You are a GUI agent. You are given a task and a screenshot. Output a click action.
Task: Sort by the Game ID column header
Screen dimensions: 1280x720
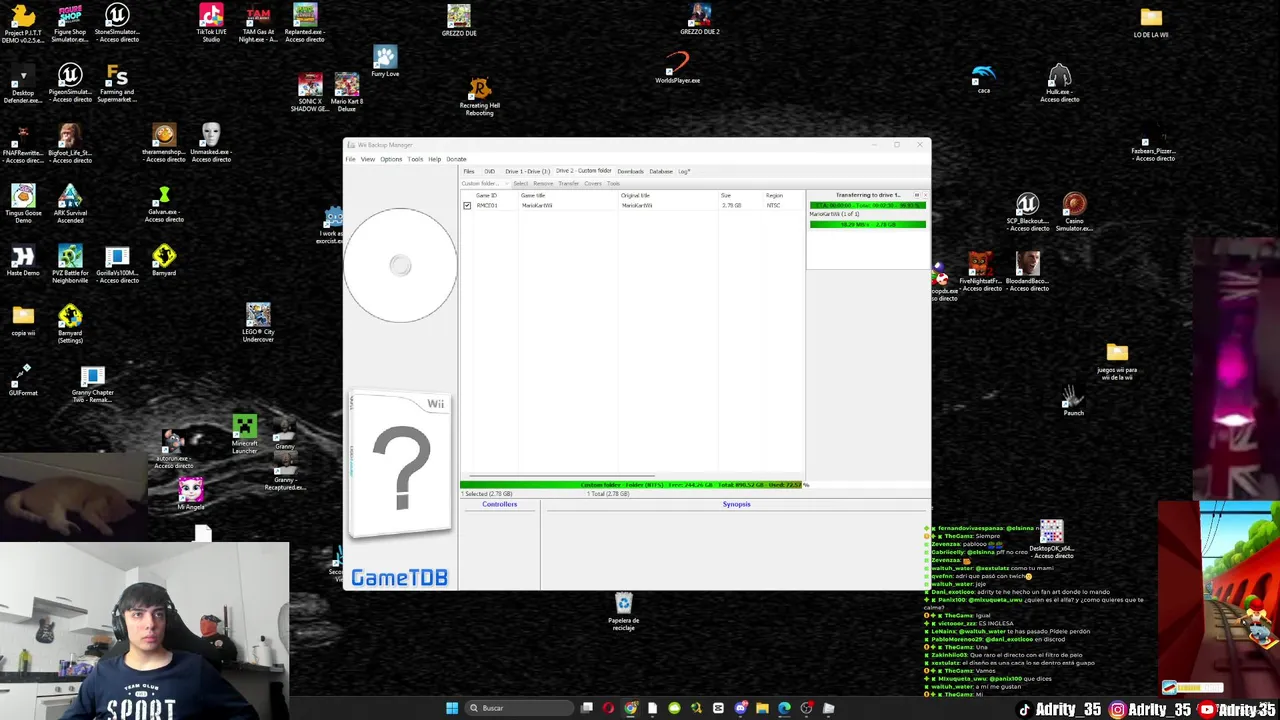(486, 195)
